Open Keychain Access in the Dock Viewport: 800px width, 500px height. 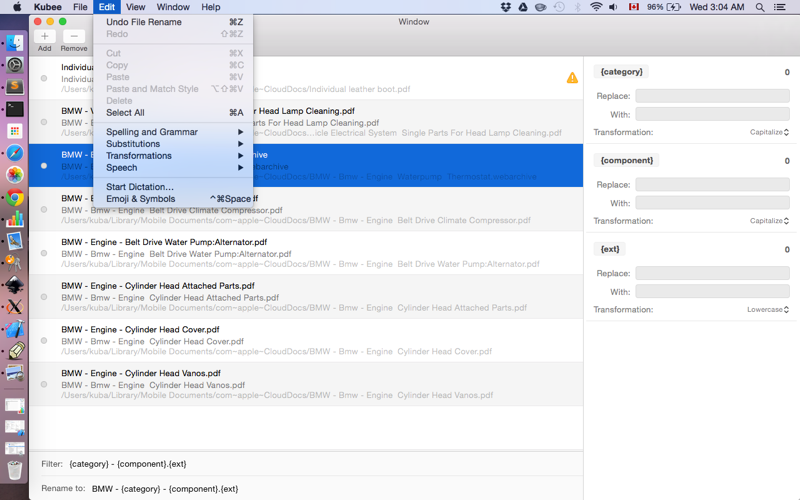pyautogui.click(x=14, y=263)
